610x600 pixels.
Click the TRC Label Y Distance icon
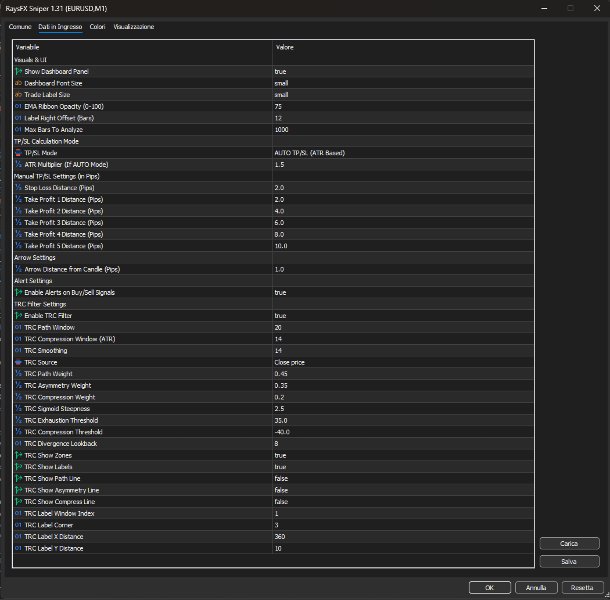(x=18, y=548)
